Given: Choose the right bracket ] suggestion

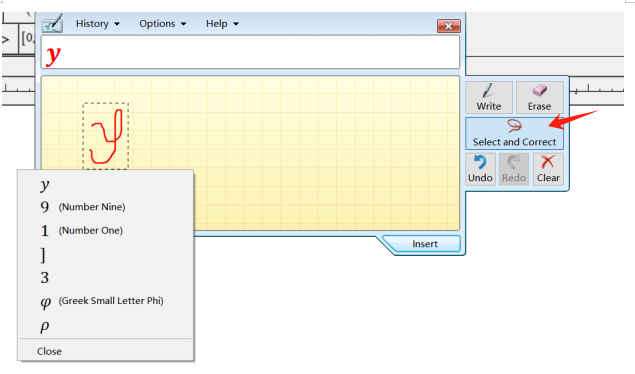Looking at the screenshot, I should click(105, 254).
